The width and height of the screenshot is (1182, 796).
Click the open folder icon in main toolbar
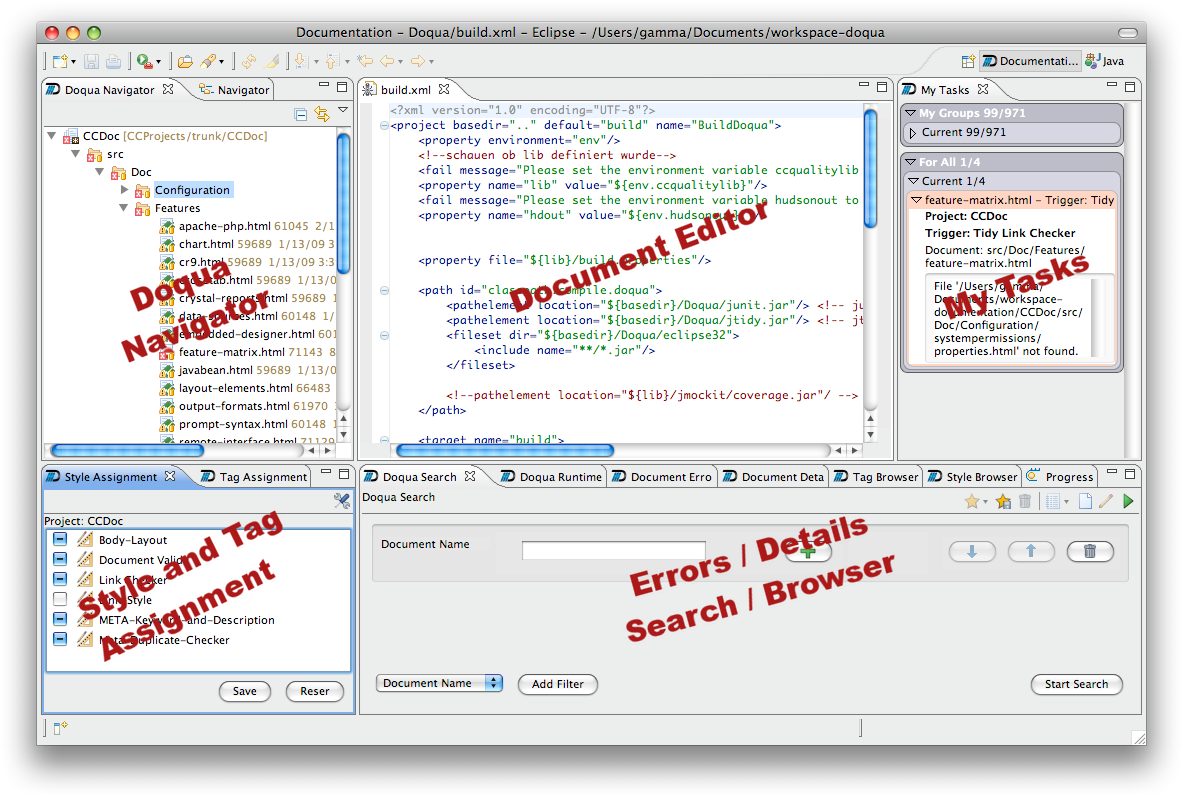pyautogui.click(x=185, y=62)
